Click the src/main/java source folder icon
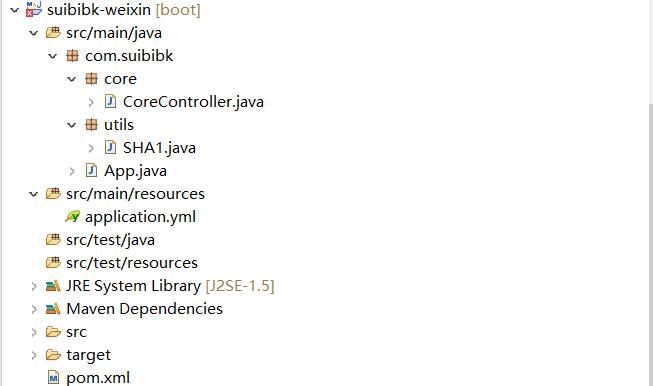The width and height of the screenshot is (653, 386). tap(53, 32)
